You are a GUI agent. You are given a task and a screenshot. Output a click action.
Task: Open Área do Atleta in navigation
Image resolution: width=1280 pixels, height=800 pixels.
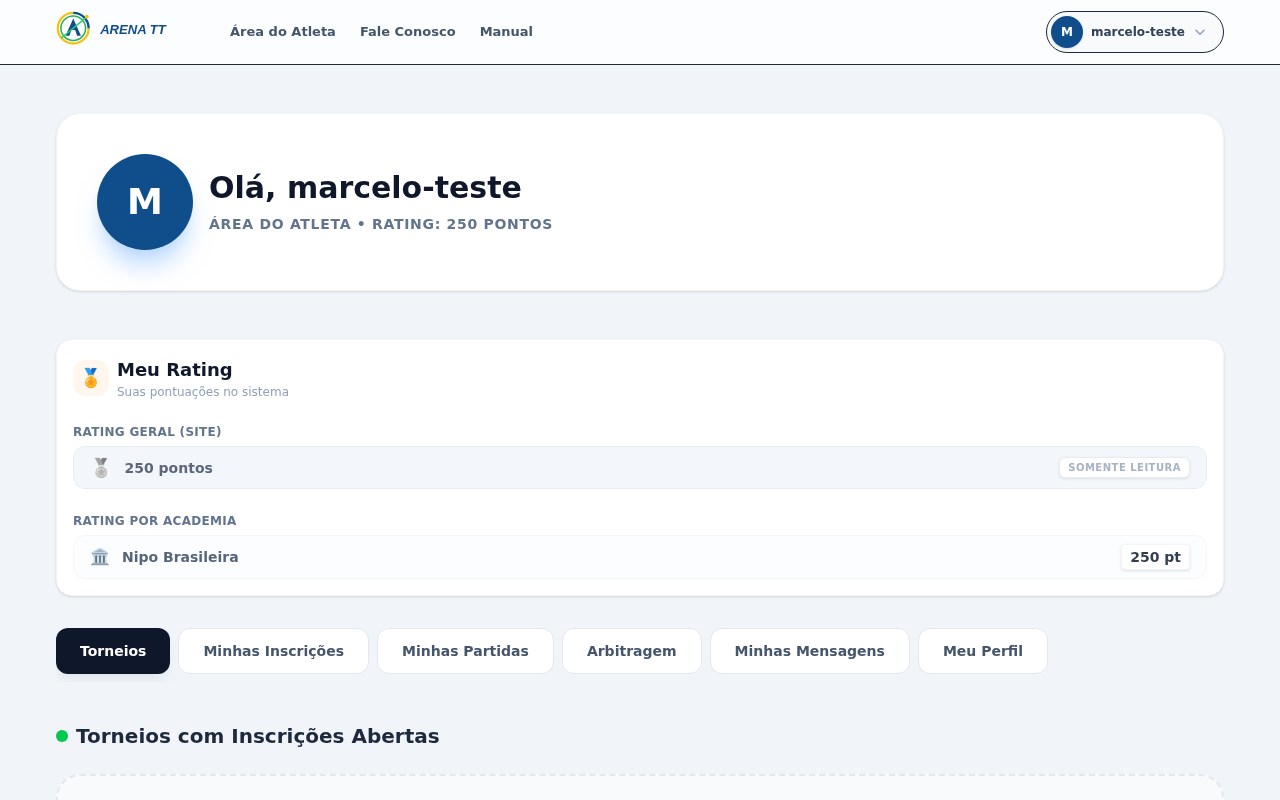pos(283,32)
